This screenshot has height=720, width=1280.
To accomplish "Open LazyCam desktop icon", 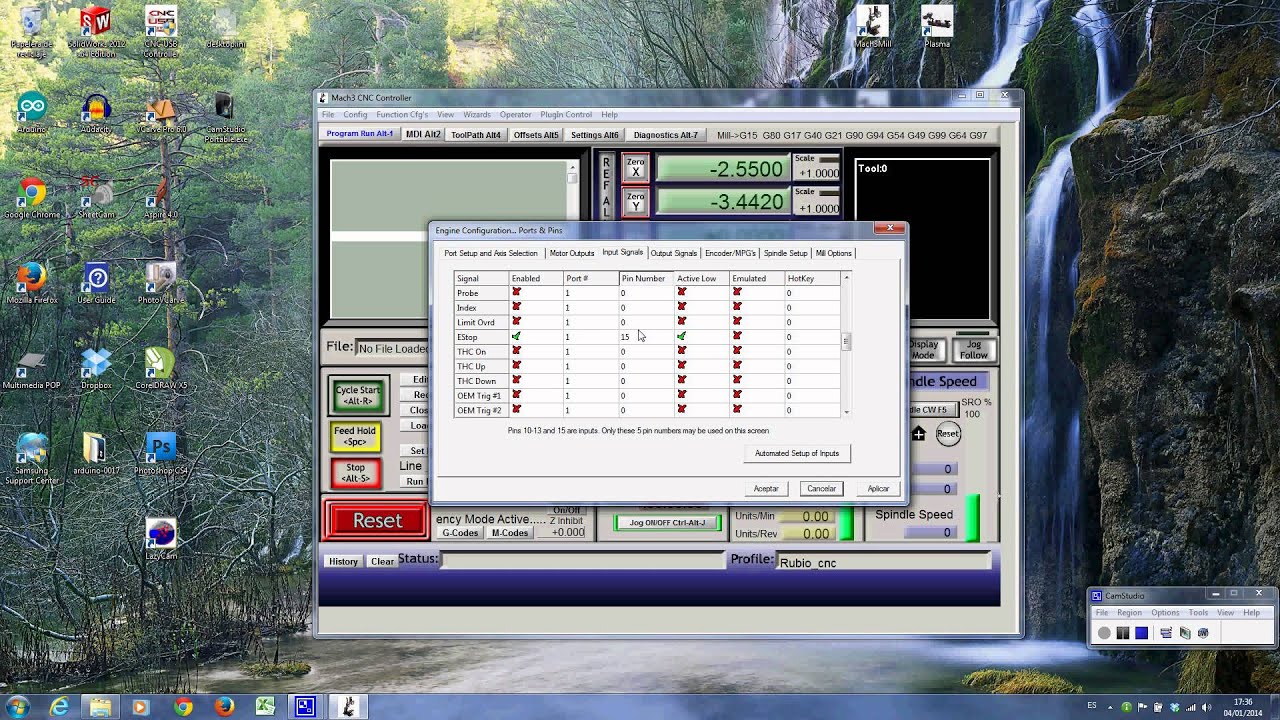I will pos(161,539).
